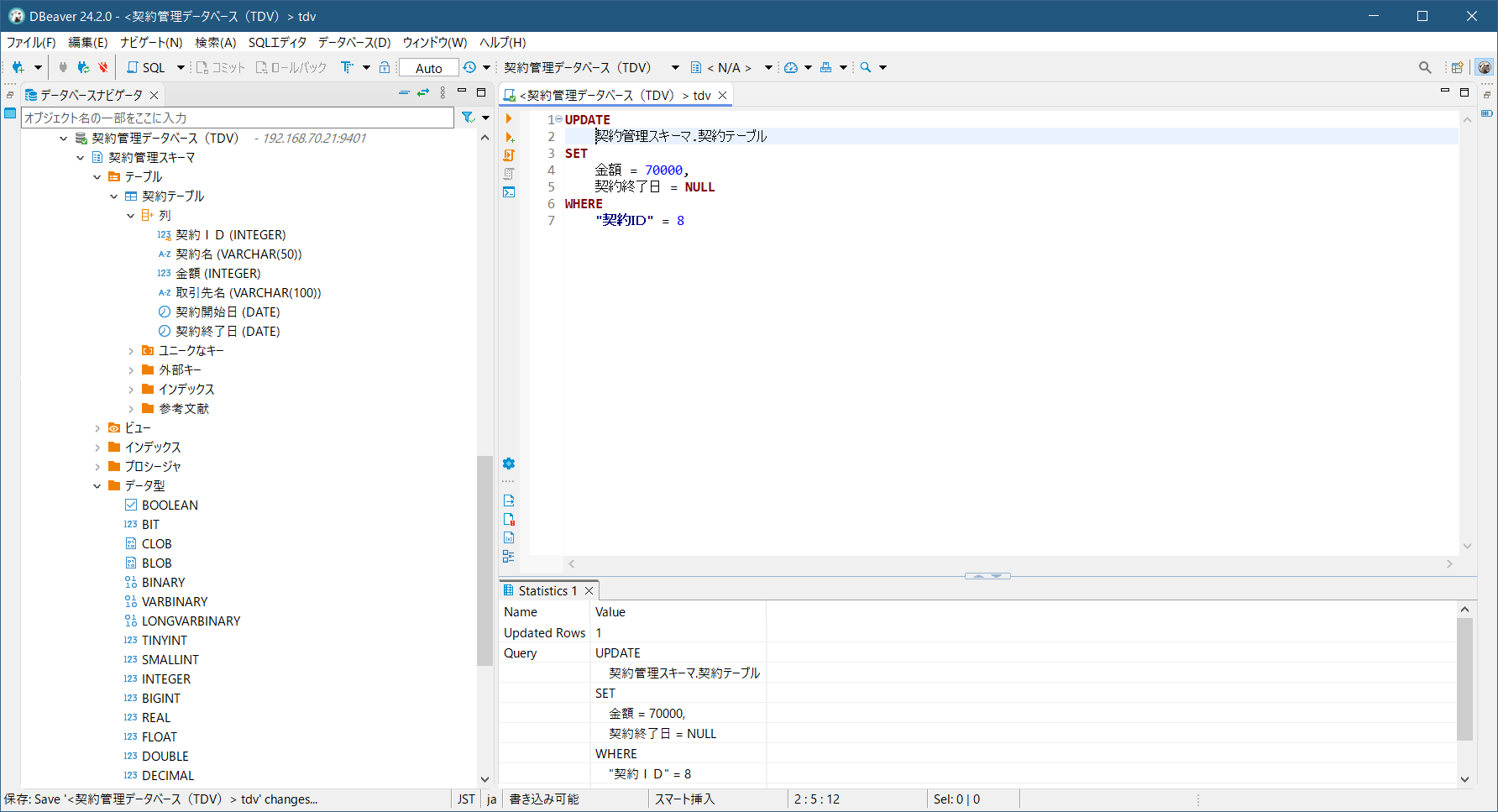
Task: Execute SQL statement with orange arrow icon
Action: tap(509, 118)
